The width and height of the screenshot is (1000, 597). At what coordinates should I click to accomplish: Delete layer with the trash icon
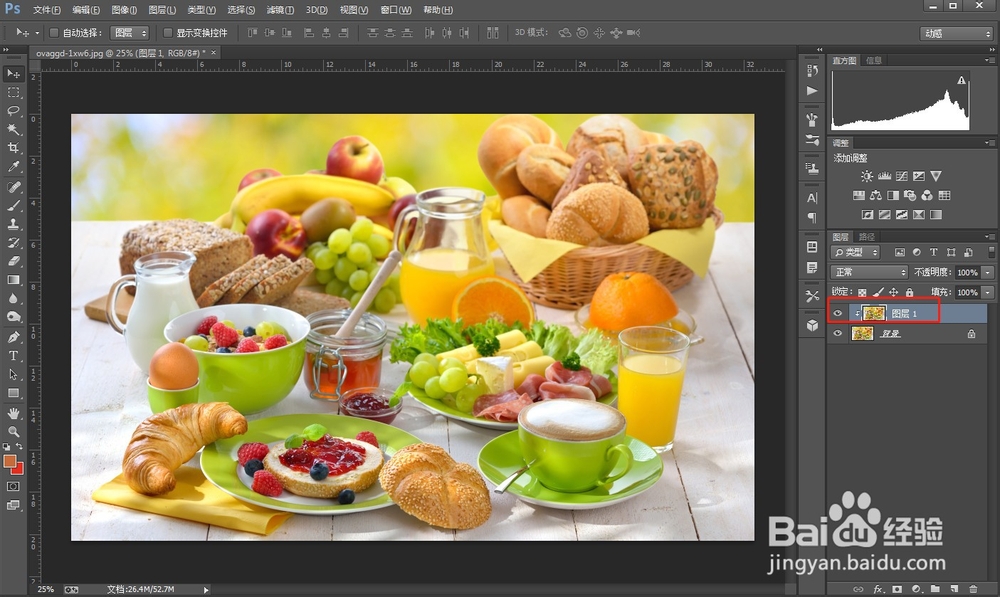tap(973, 589)
